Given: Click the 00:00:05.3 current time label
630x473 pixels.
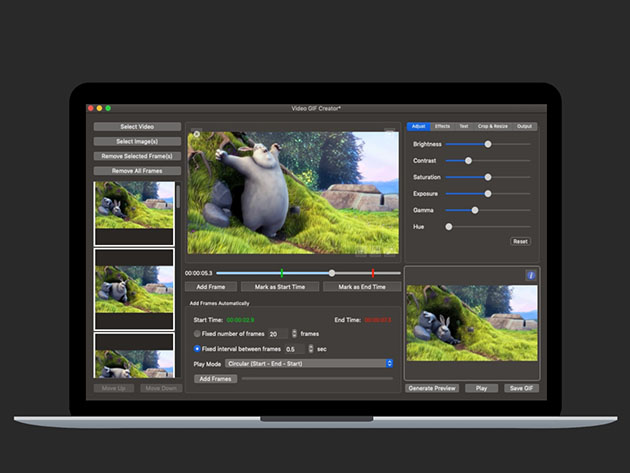Looking at the screenshot, I should pos(198,273).
